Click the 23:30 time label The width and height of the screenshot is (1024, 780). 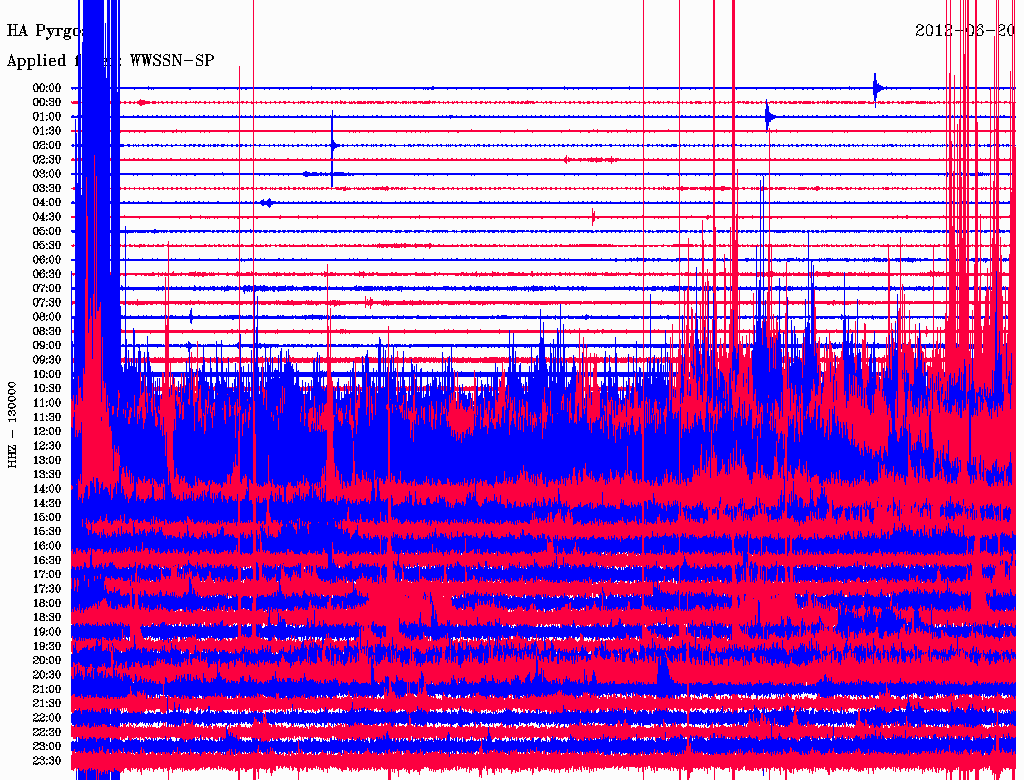click(47, 760)
